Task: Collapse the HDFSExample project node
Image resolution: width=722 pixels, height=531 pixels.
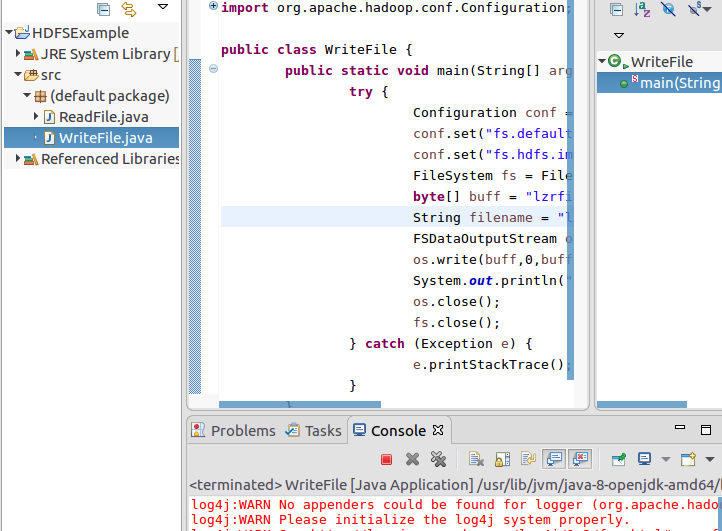Action: [x=9, y=33]
